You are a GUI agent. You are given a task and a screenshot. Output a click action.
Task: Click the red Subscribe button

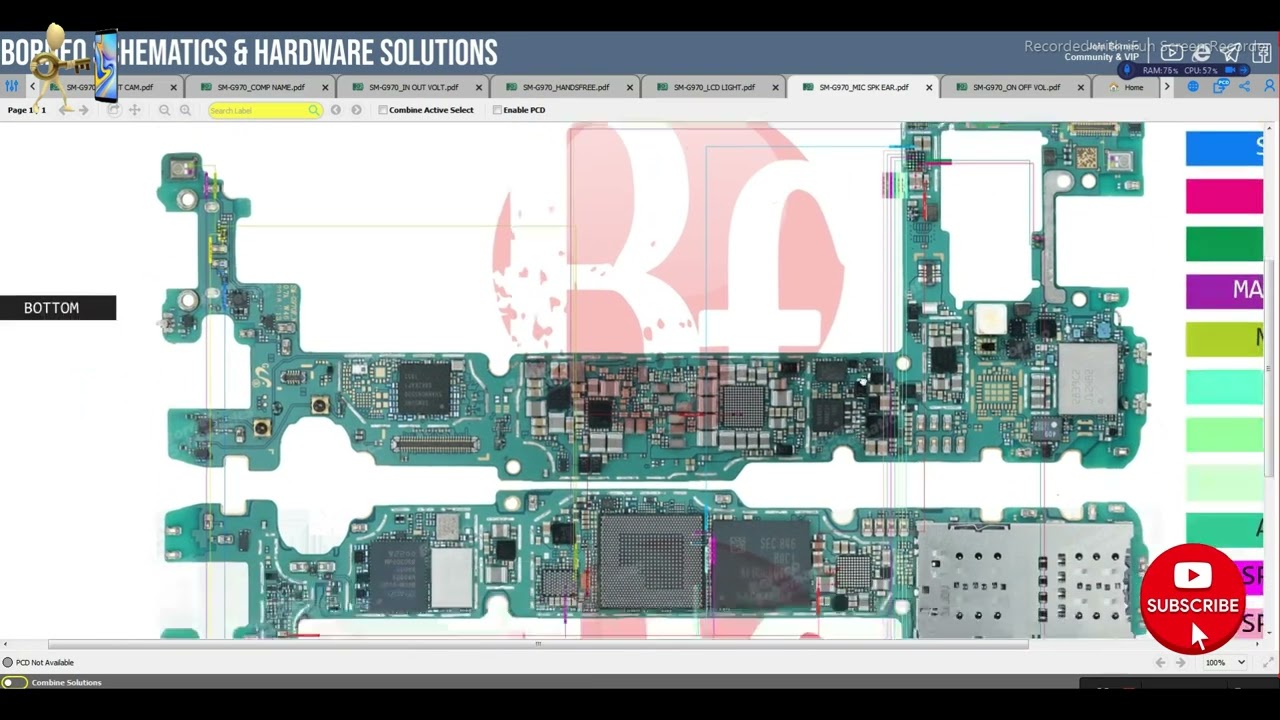1192,597
